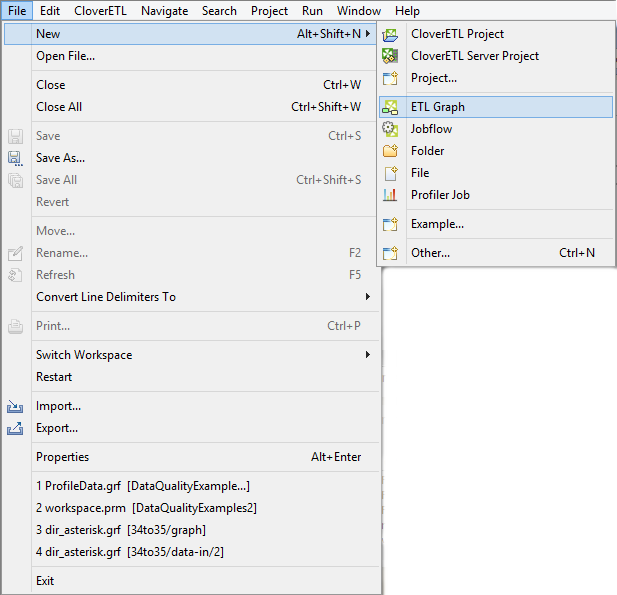The height and width of the screenshot is (595, 617).
Task: Open recent file 2 workspace.prm
Action: (191, 508)
